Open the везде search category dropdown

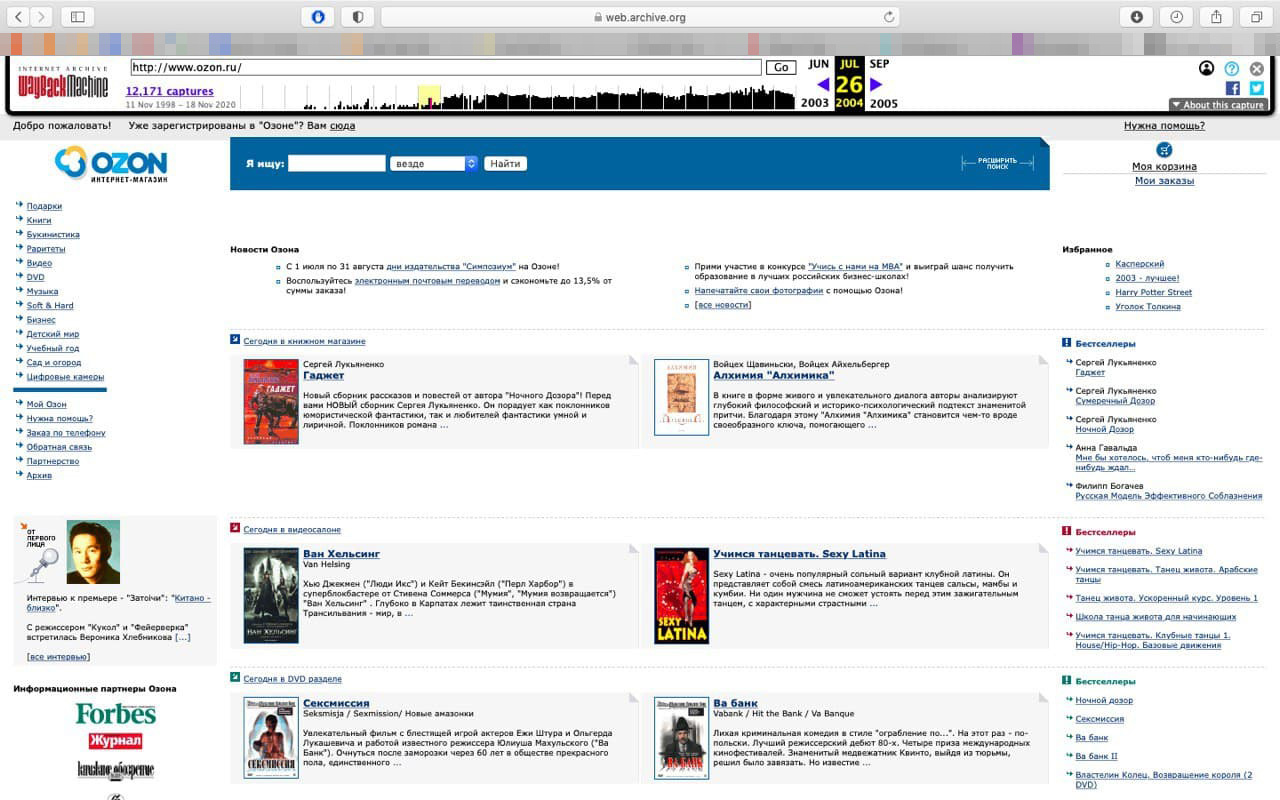click(x=433, y=163)
